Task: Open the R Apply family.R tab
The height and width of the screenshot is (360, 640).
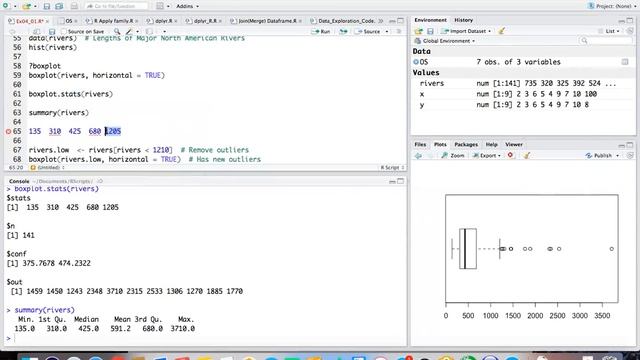Action: tap(112, 21)
